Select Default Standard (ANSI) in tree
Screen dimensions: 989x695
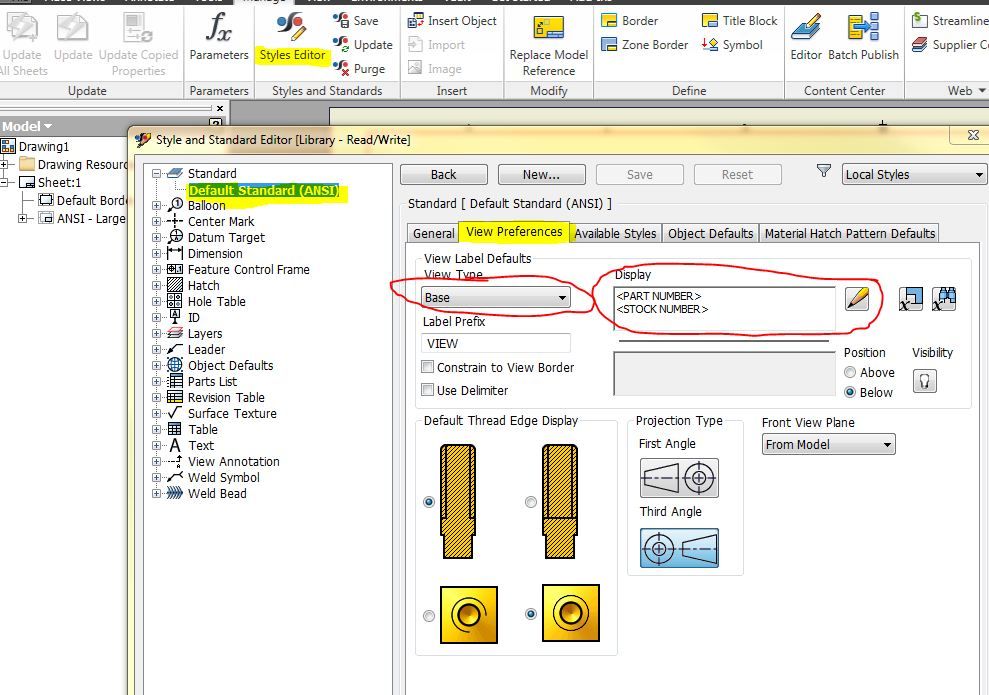[x=264, y=190]
